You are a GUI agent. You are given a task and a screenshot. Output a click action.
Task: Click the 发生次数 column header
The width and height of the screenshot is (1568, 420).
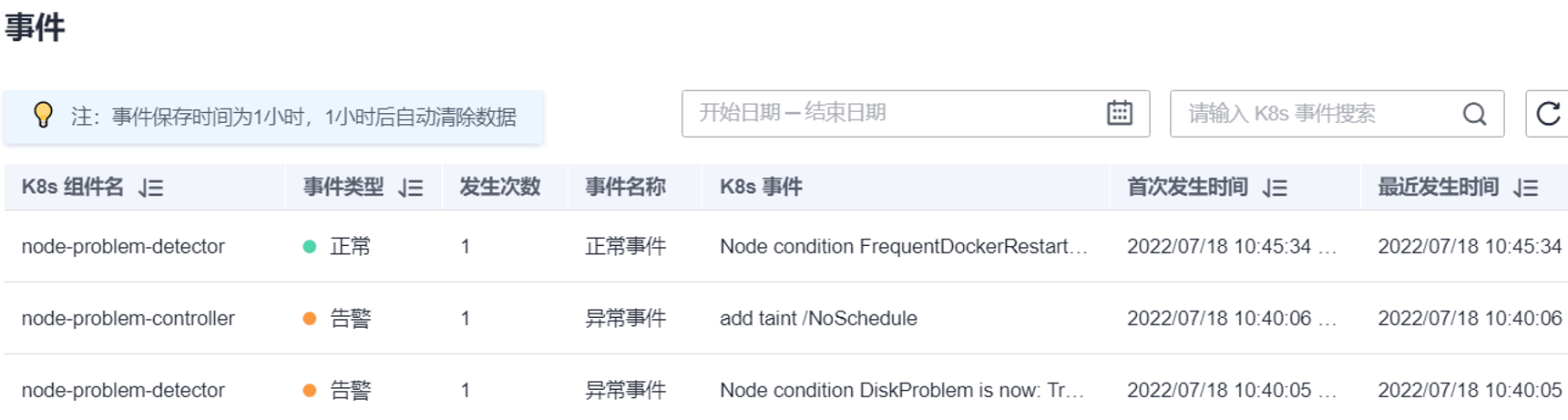coord(500,188)
